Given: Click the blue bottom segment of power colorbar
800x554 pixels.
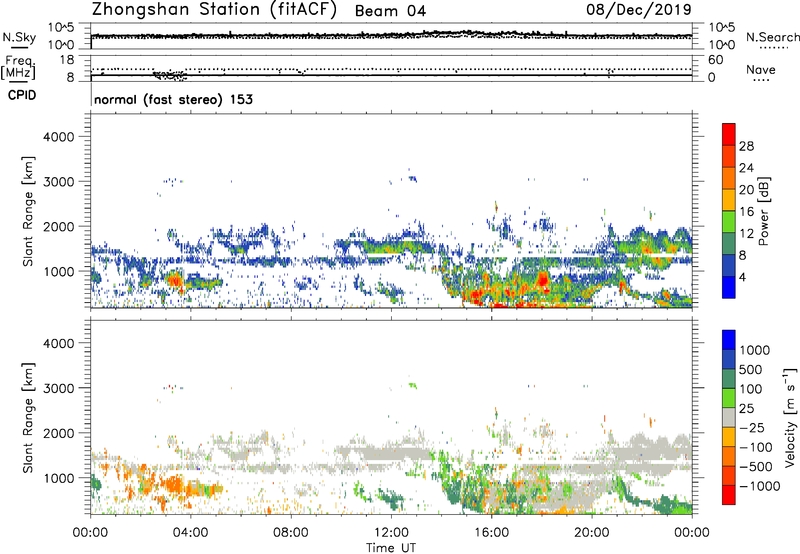Looking at the screenshot, I should [729, 288].
